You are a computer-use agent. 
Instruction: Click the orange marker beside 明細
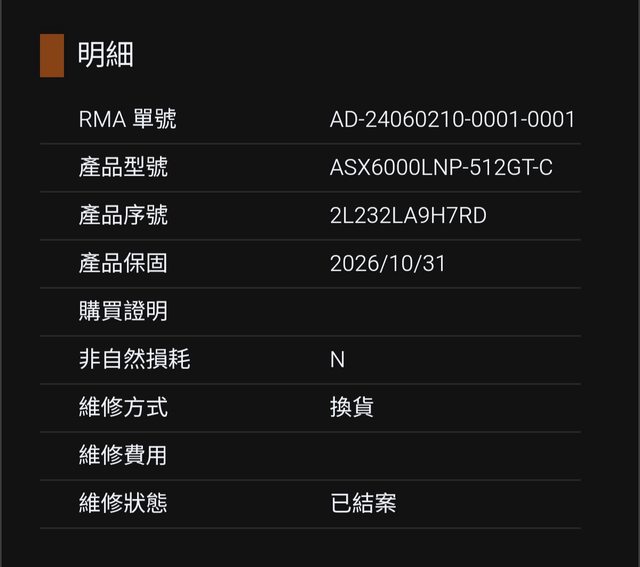[52, 56]
